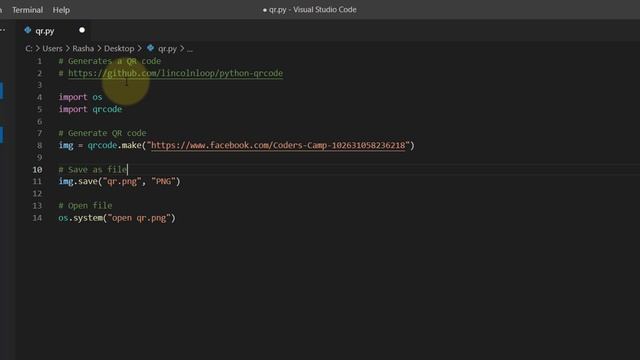Click the 'C:' breadcrumb segment
Image resolution: width=640 pixels, height=360 pixels.
pyautogui.click(x=29, y=49)
